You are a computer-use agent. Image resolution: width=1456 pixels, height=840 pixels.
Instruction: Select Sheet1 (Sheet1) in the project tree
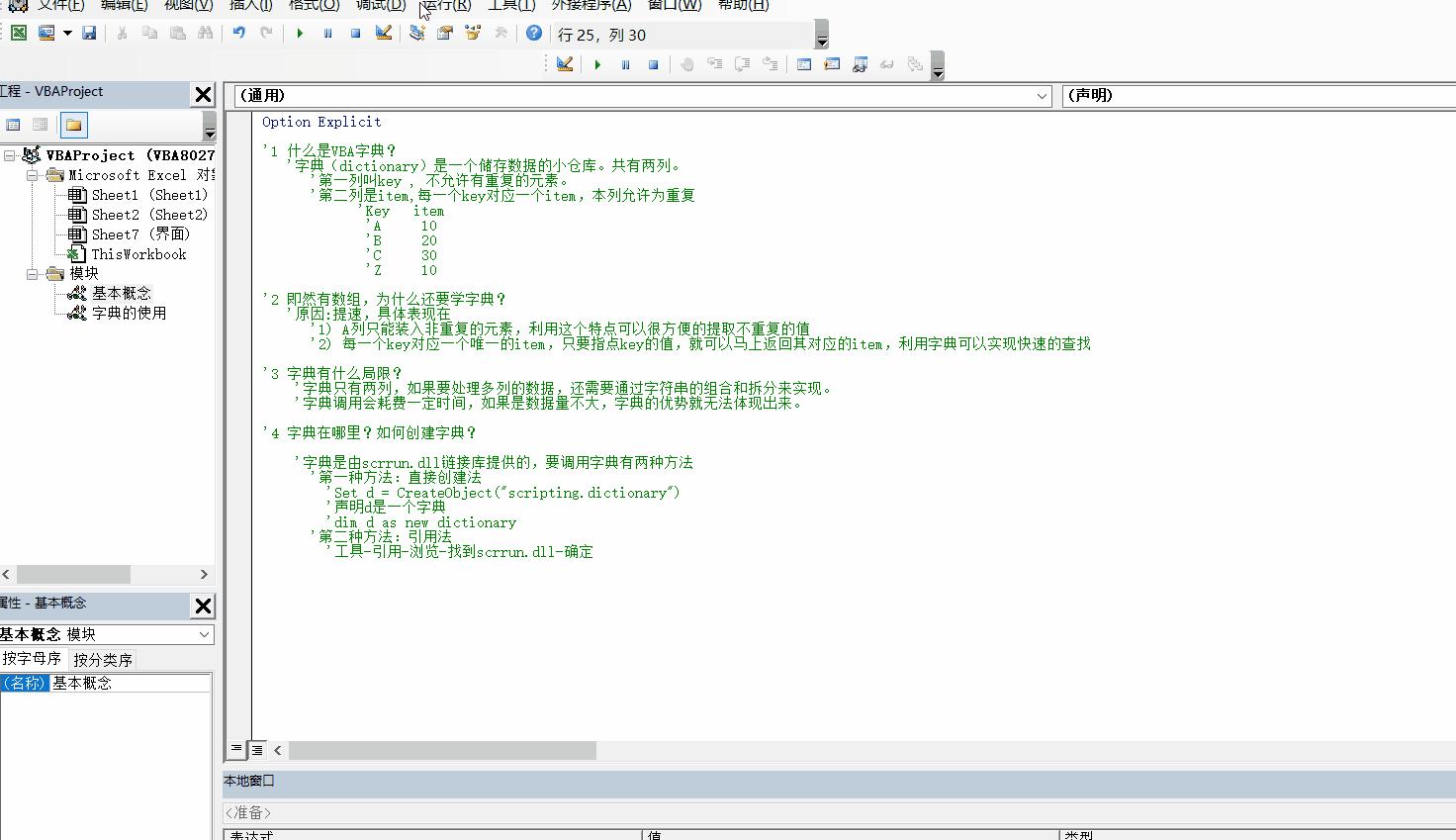point(149,195)
